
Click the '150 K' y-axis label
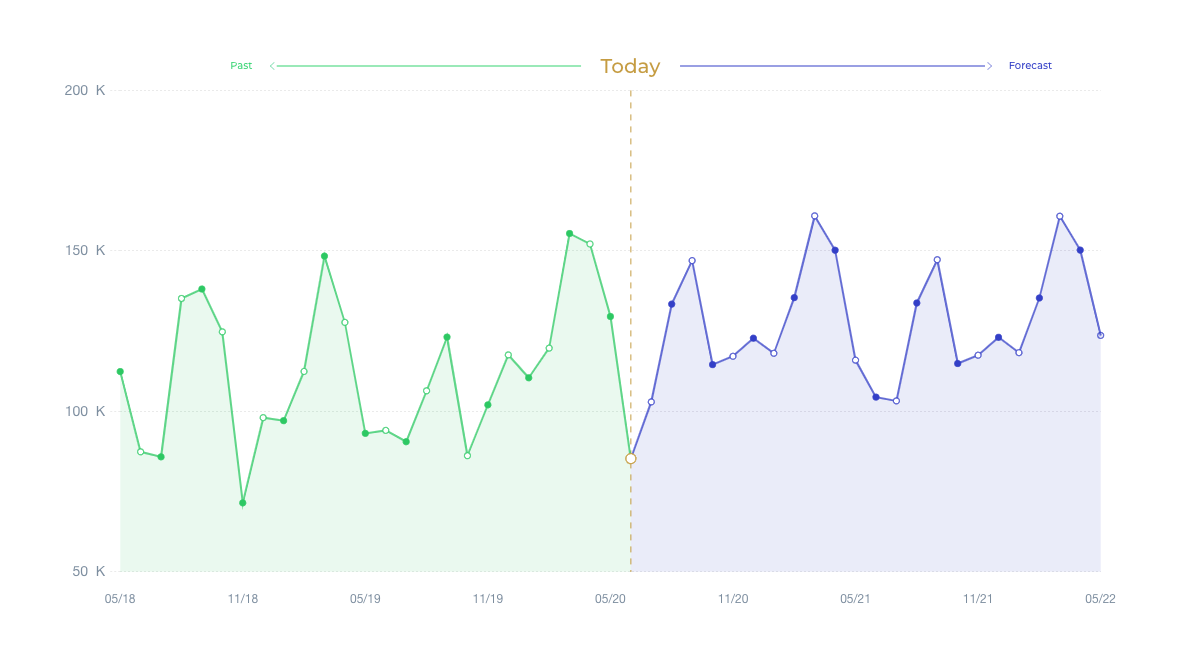85,250
